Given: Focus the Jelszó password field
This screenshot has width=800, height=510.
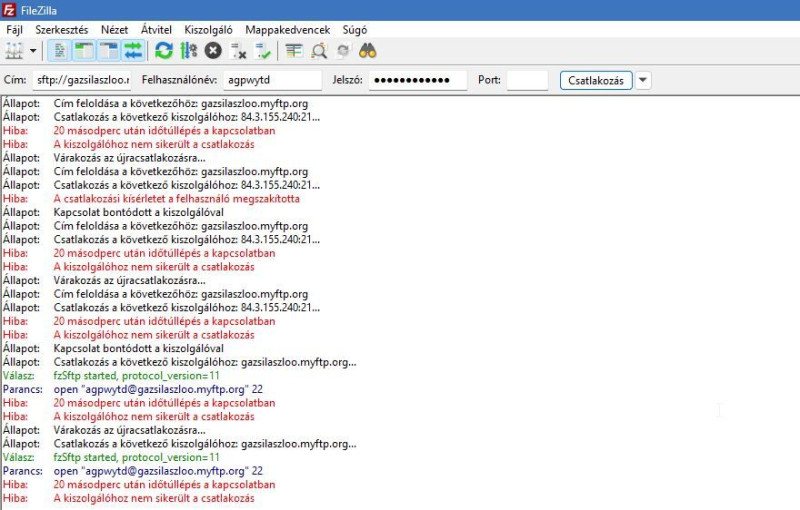Looking at the screenshot, I should (418, 80).
